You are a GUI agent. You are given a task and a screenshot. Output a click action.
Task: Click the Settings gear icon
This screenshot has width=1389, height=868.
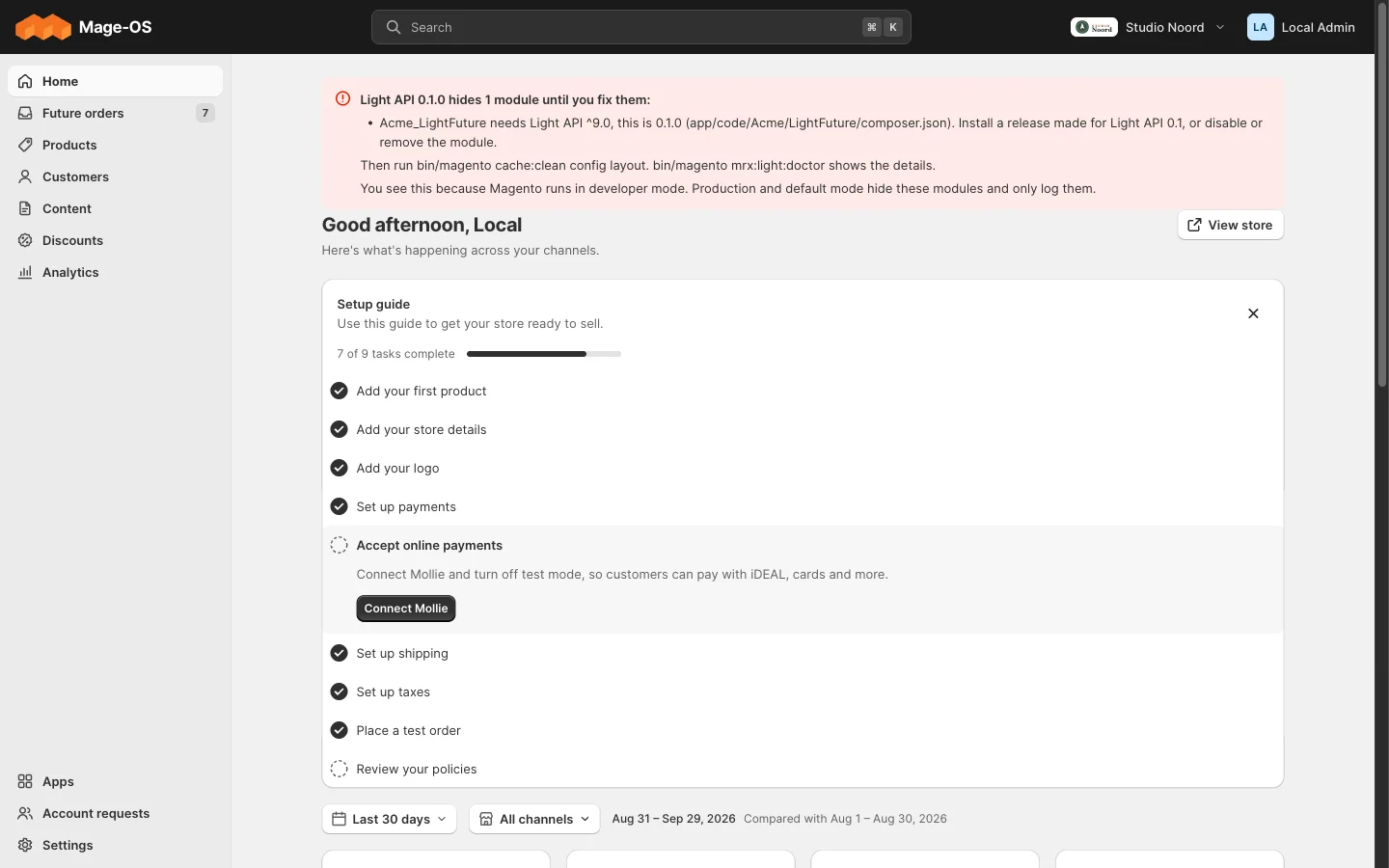(25, 845)
